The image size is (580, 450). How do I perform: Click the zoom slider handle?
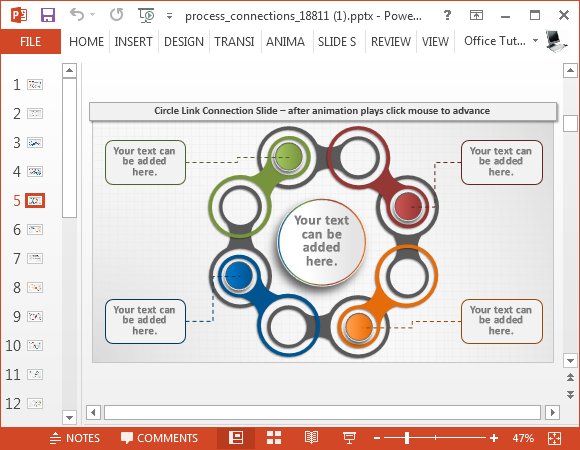click(407, 438)
